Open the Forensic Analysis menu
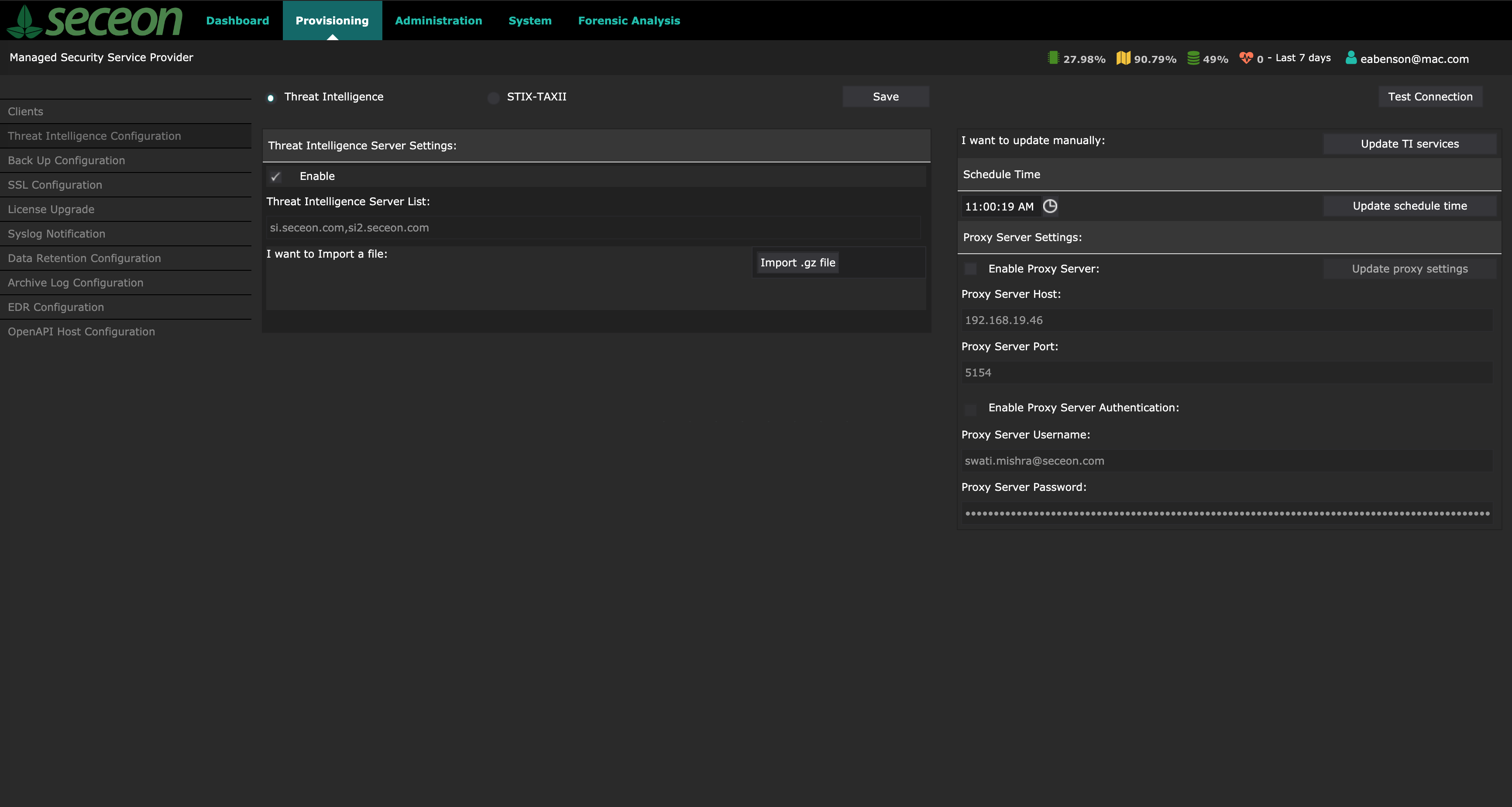 (629, 21)
